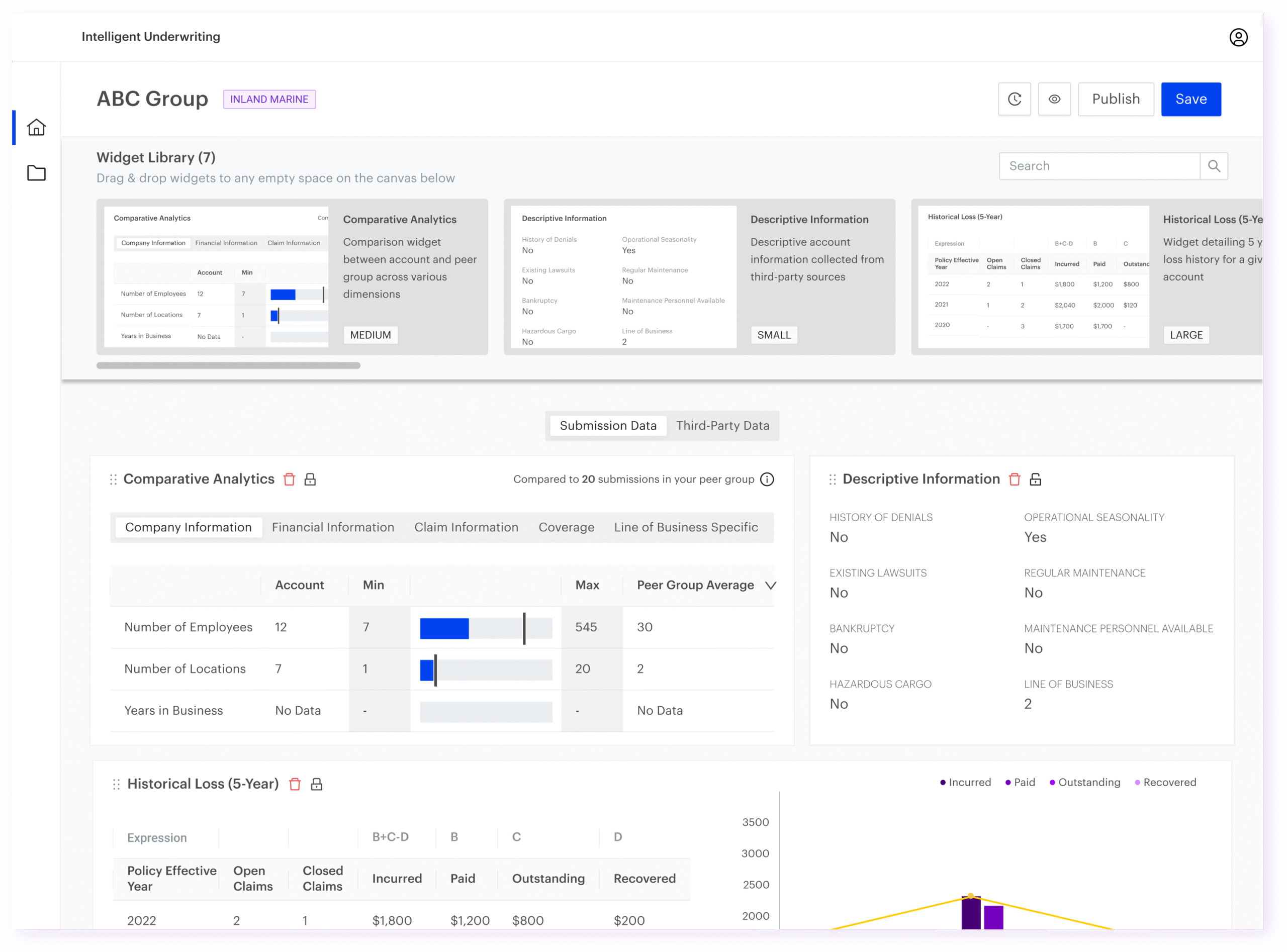Run a search using the magnifier icon
Viewport: 1287px width, 952px height.
(x=1214, y=166)
